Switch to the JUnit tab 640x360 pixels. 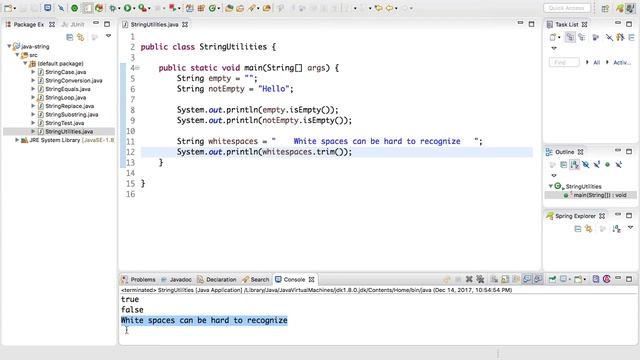73,24
